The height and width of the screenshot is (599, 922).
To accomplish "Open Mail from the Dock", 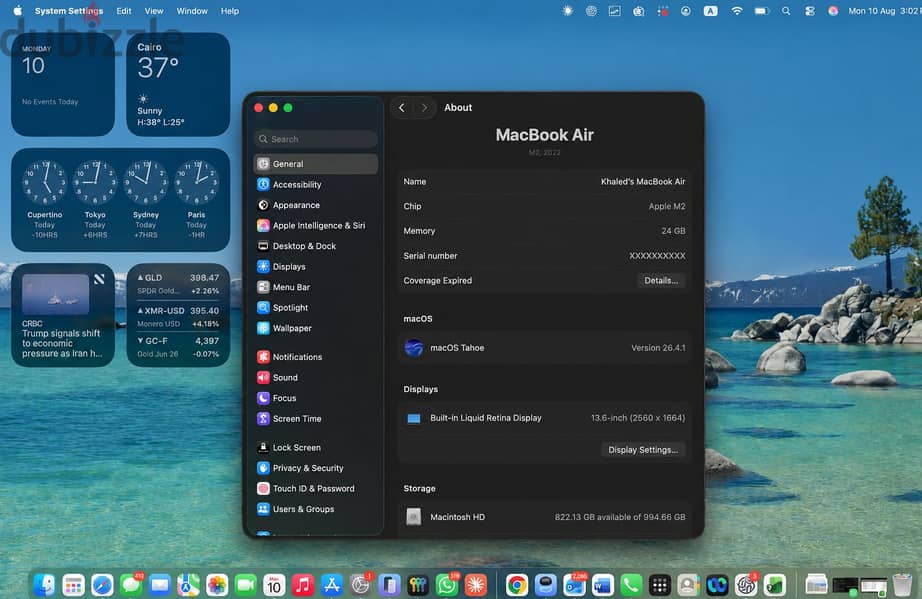I will pos(160,585).
